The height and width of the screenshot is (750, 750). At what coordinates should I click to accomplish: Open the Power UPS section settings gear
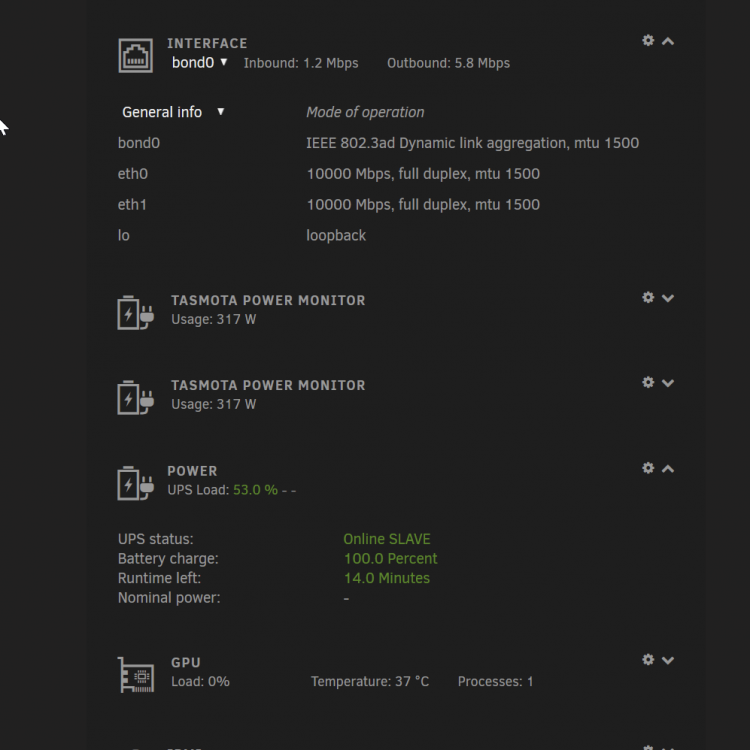click(x=648, y=468)
